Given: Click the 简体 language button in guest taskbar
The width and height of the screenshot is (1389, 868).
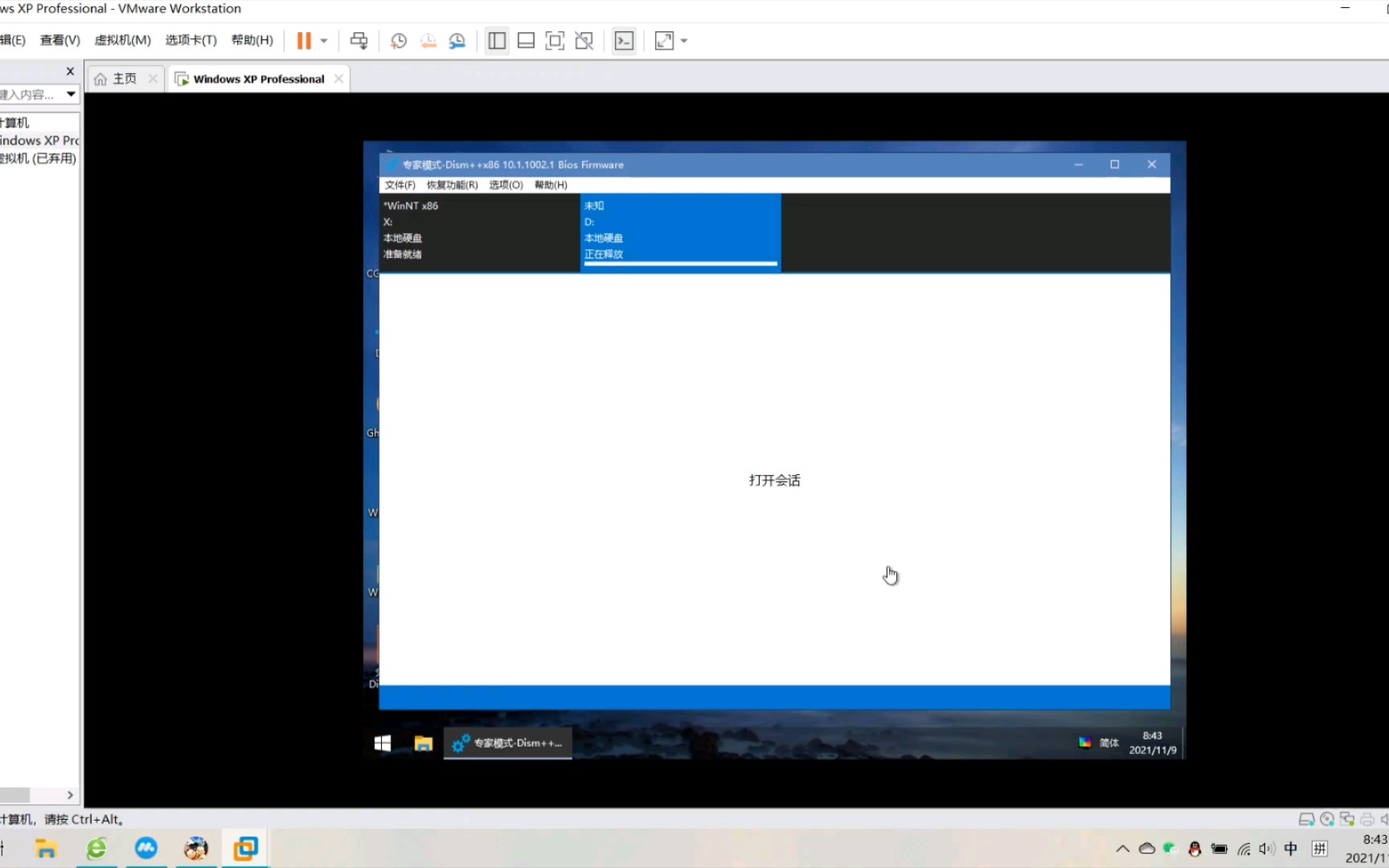Looking at the screenshot, I should click(1108, 743).
